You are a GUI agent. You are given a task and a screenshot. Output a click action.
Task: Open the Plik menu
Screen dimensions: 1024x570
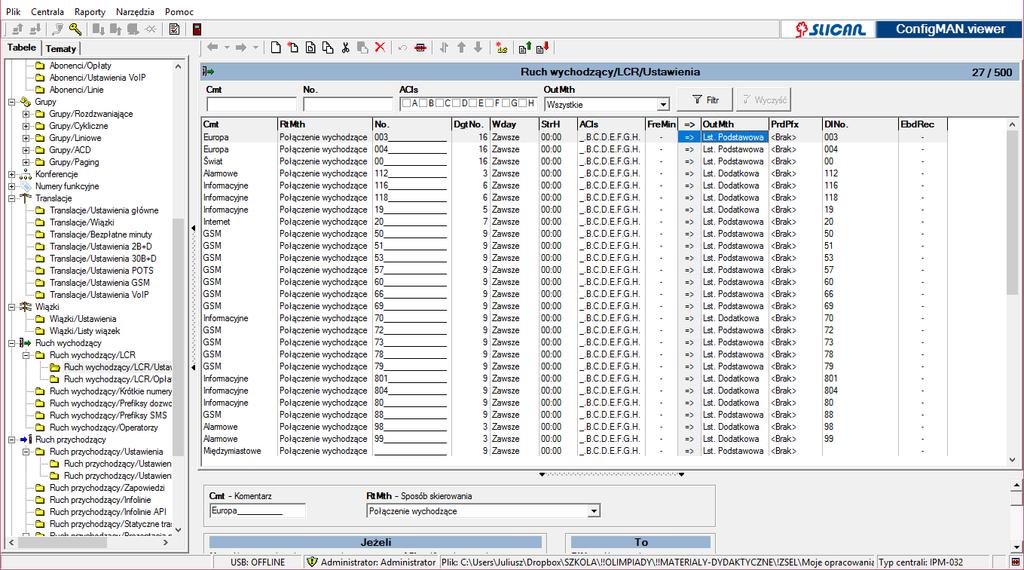click(13, 12)
